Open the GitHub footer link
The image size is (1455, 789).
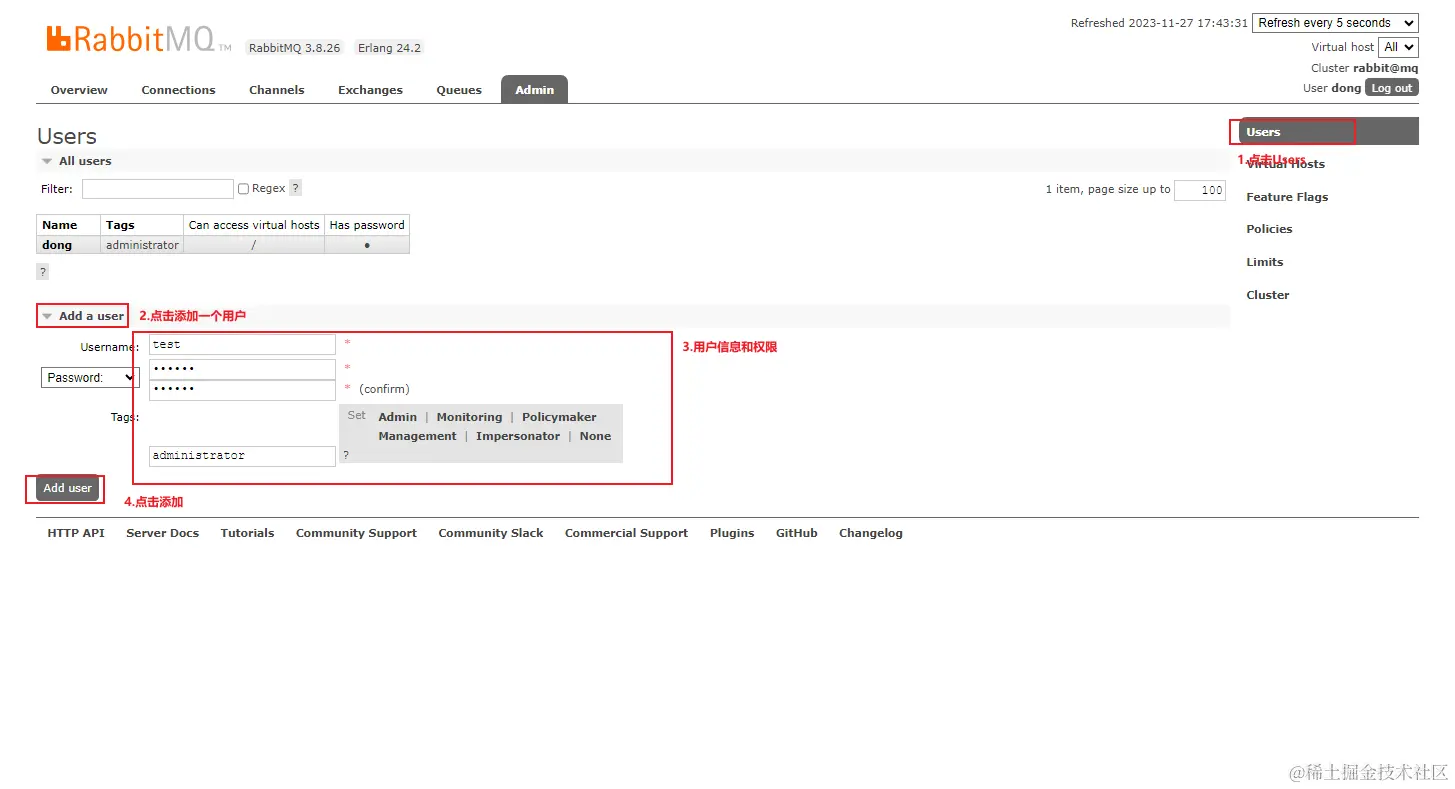(x=796, y=533)
